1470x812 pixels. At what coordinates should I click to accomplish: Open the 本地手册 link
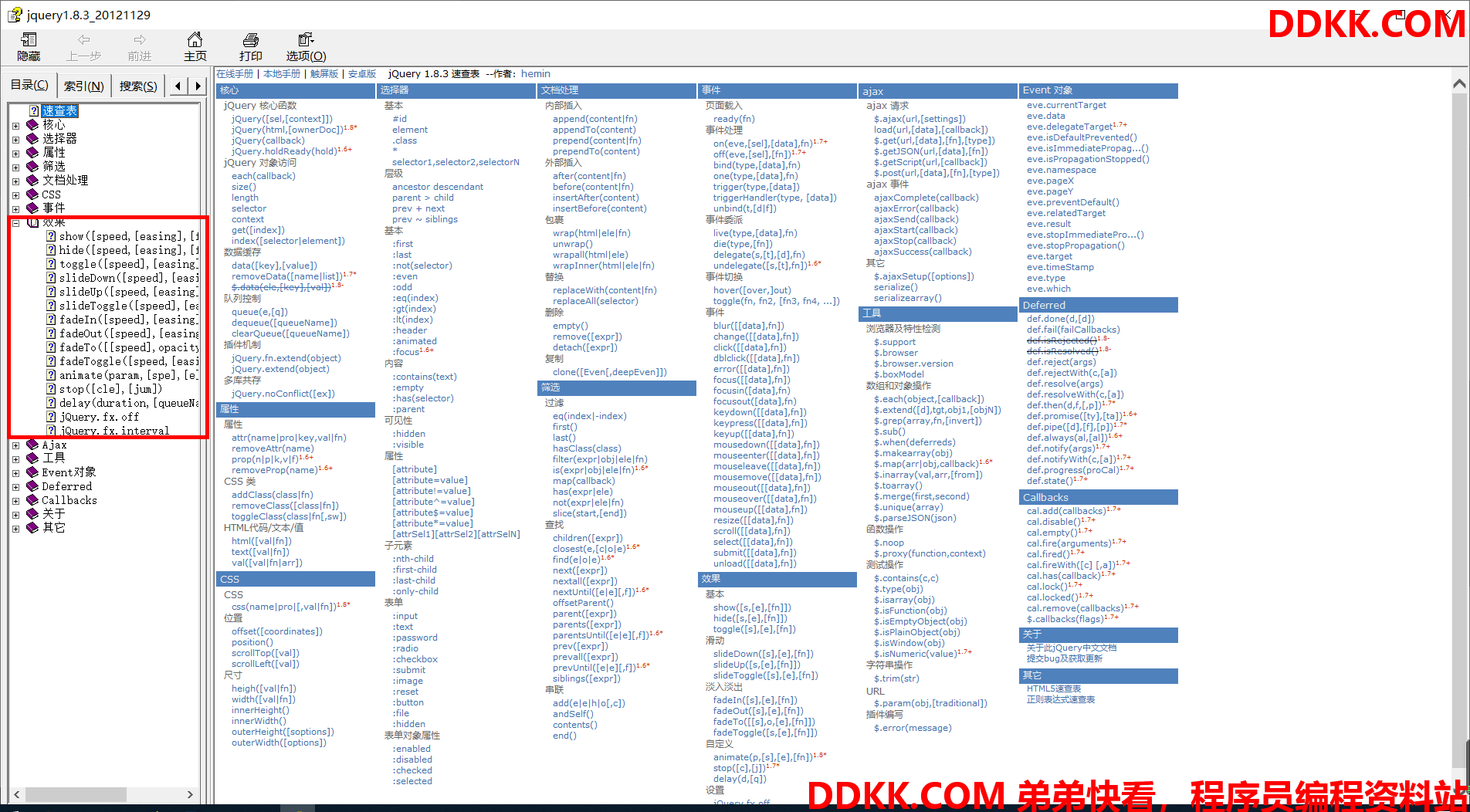[x=282, y=74]
